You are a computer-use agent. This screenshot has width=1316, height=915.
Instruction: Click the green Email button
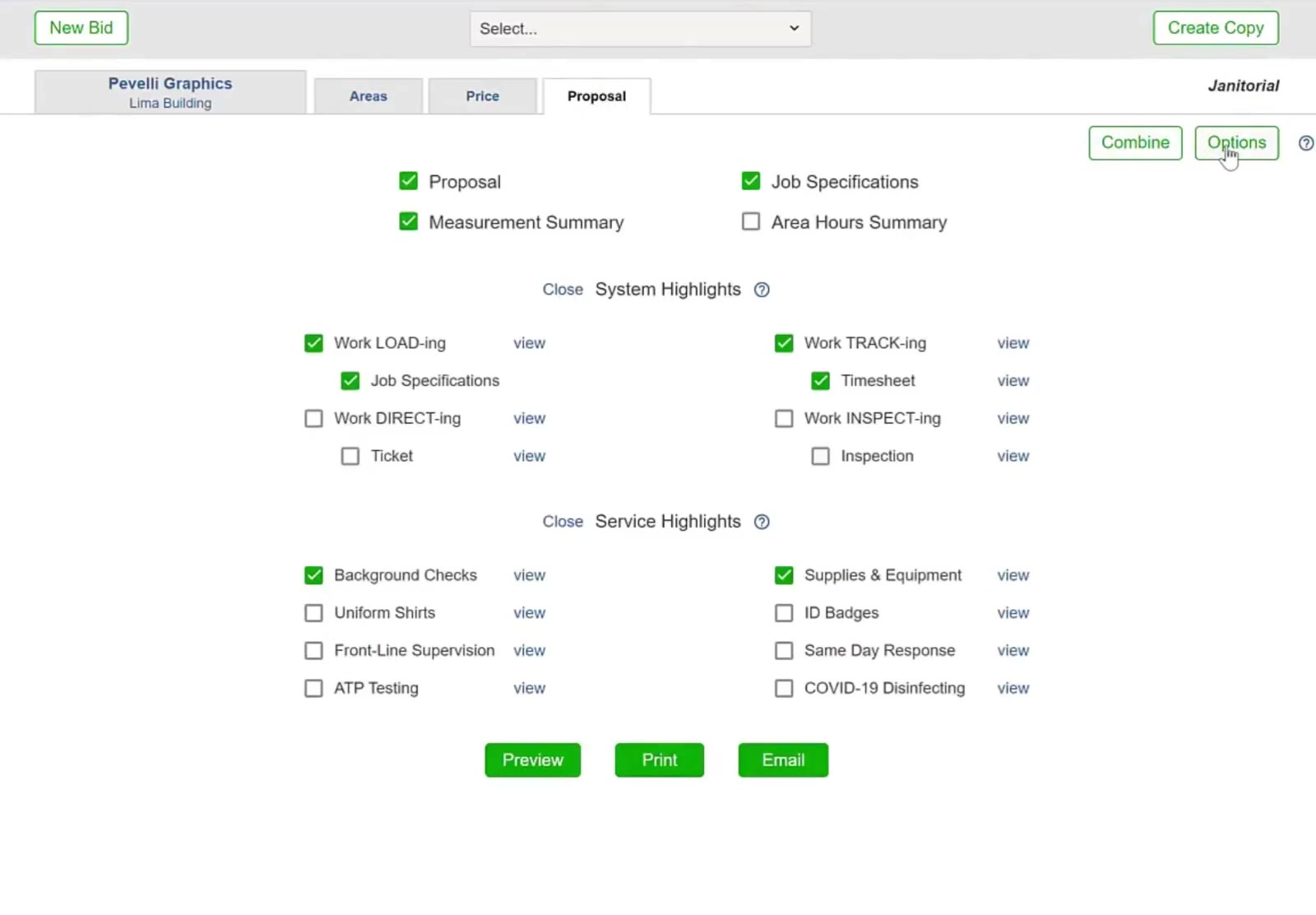coord(783,760)
